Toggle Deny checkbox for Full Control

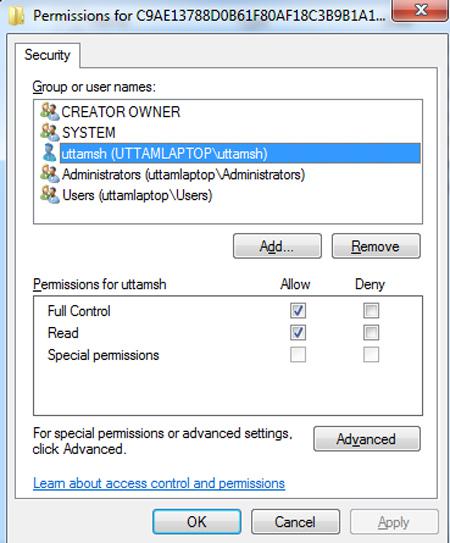tap(371, 311)
